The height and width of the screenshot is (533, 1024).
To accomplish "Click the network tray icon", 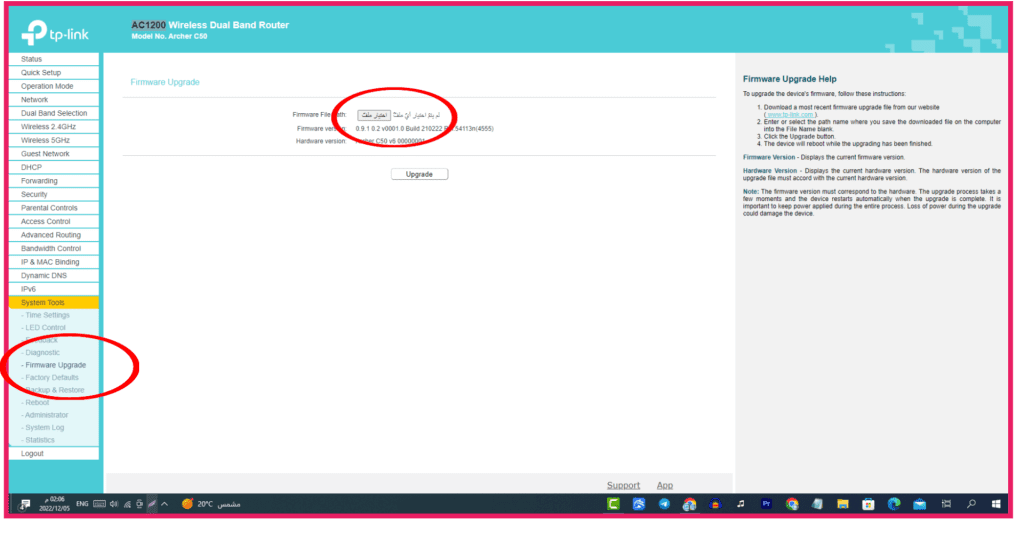I will (x=127, y=504).
